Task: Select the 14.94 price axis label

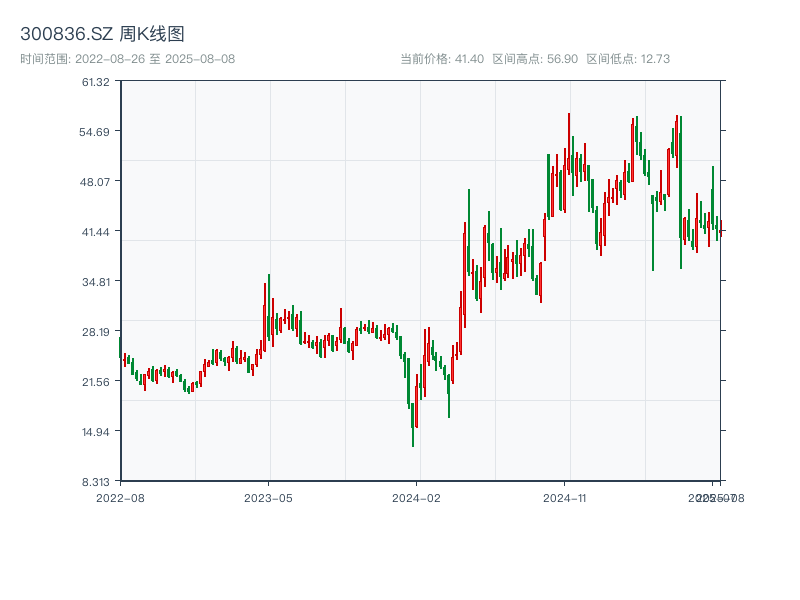Action: coord(97,432)
